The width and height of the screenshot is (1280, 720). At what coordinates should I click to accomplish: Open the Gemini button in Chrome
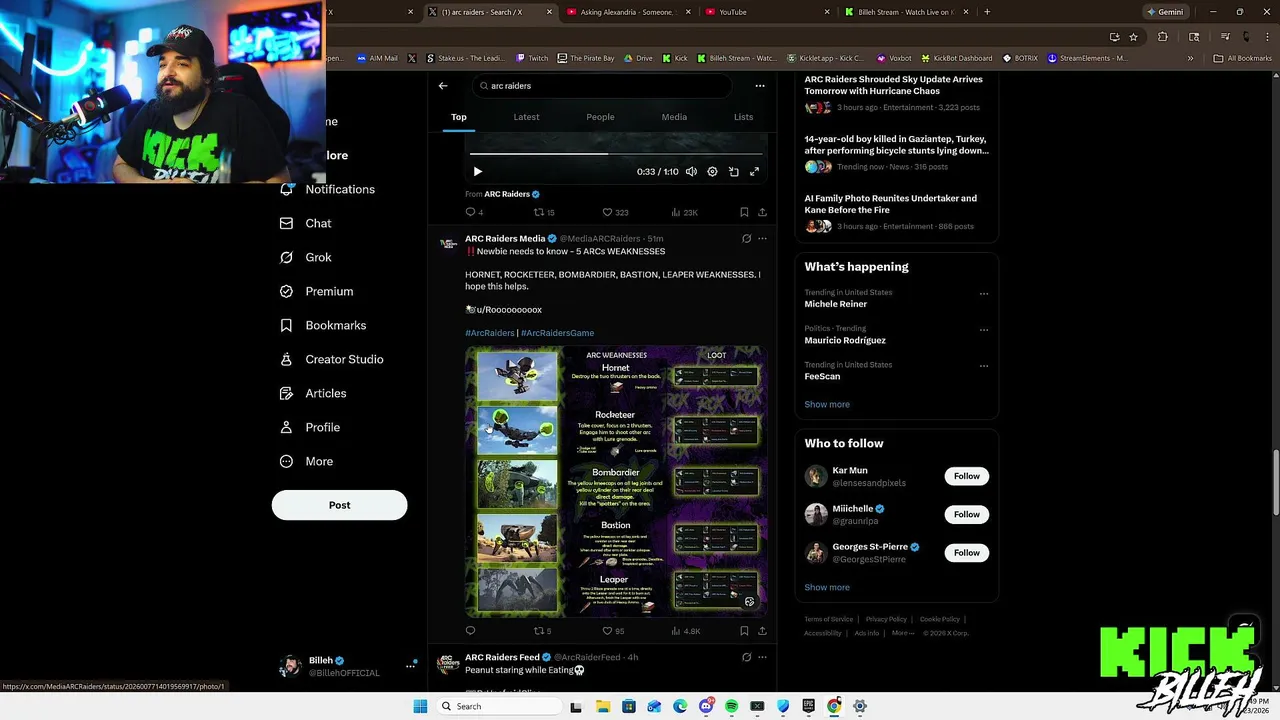[1165, 12]
